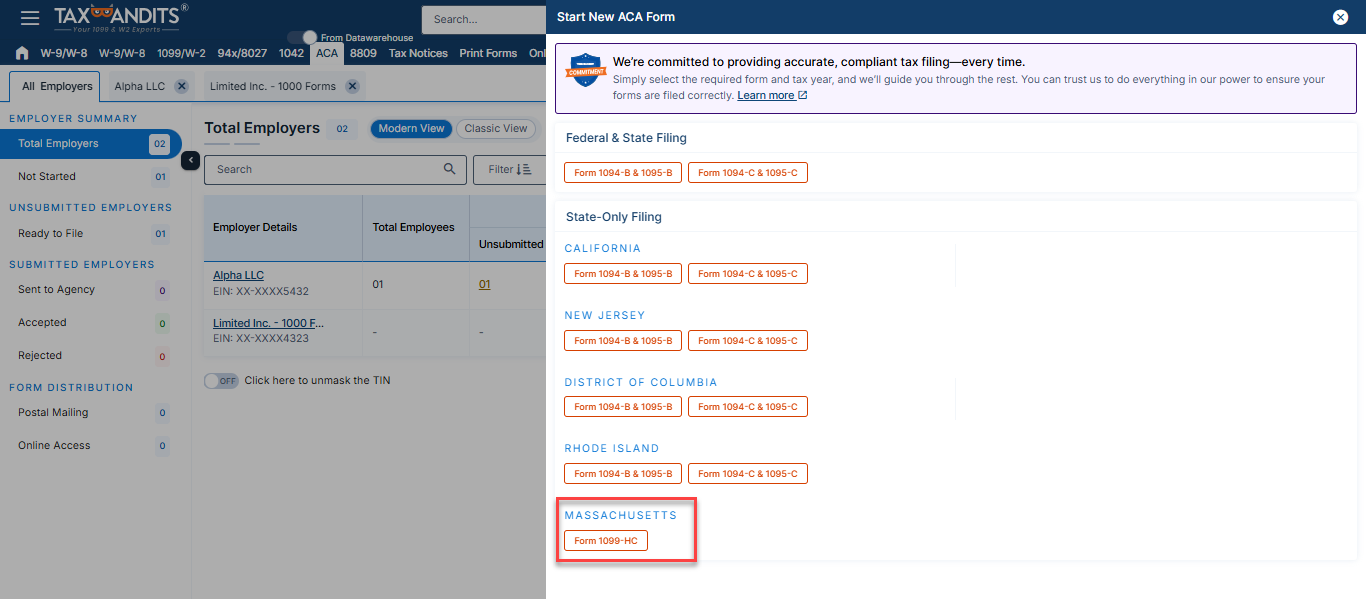The image size is (1366, 599).
Task: Close the Start New ACA Form panel
Action: [x=1340, y=17]
